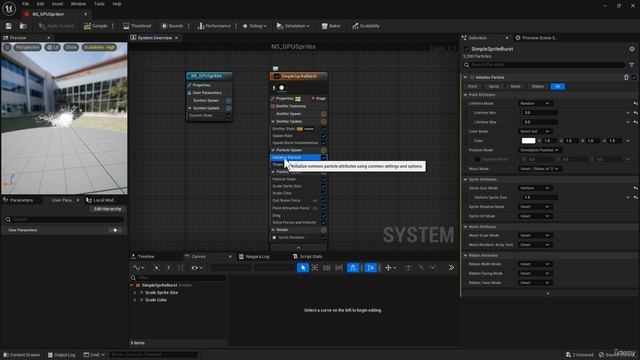Toggle the Spawn Rate module checkbox
This screenshot has height=360, width=640.
tap(323, 136)
